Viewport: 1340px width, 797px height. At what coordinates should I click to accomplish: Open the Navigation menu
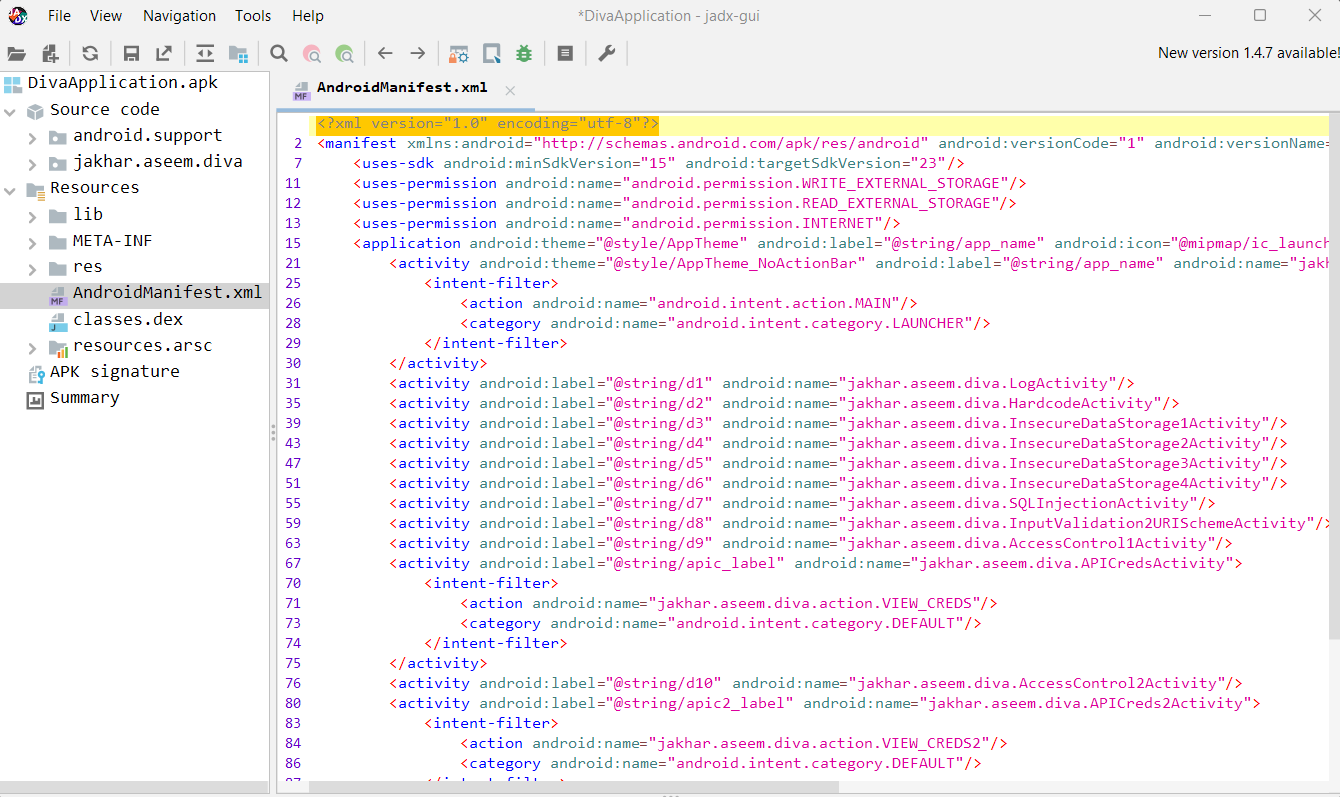coord(179,15)
